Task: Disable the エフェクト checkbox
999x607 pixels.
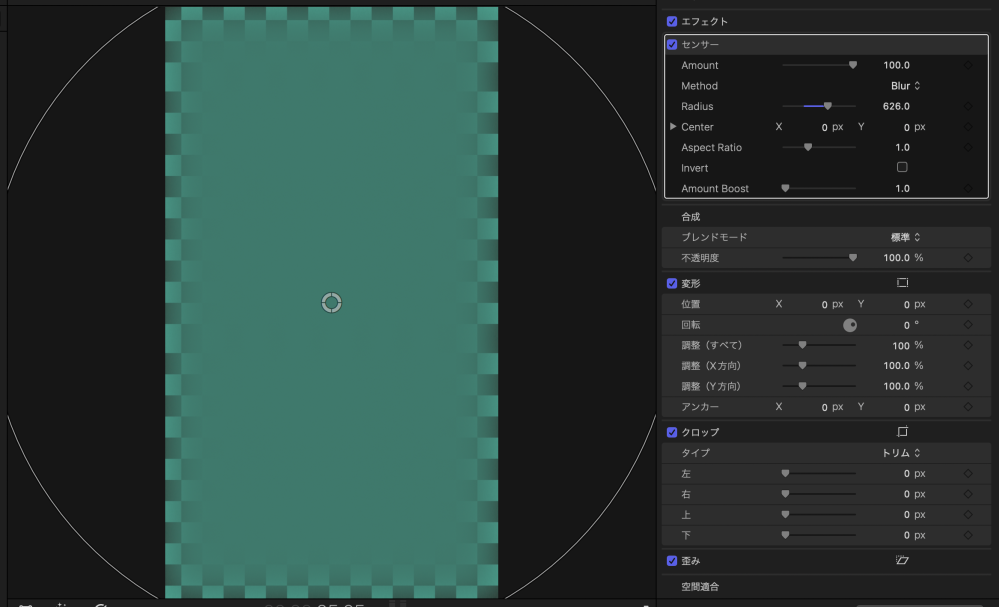Action: (x=672, y=21)
